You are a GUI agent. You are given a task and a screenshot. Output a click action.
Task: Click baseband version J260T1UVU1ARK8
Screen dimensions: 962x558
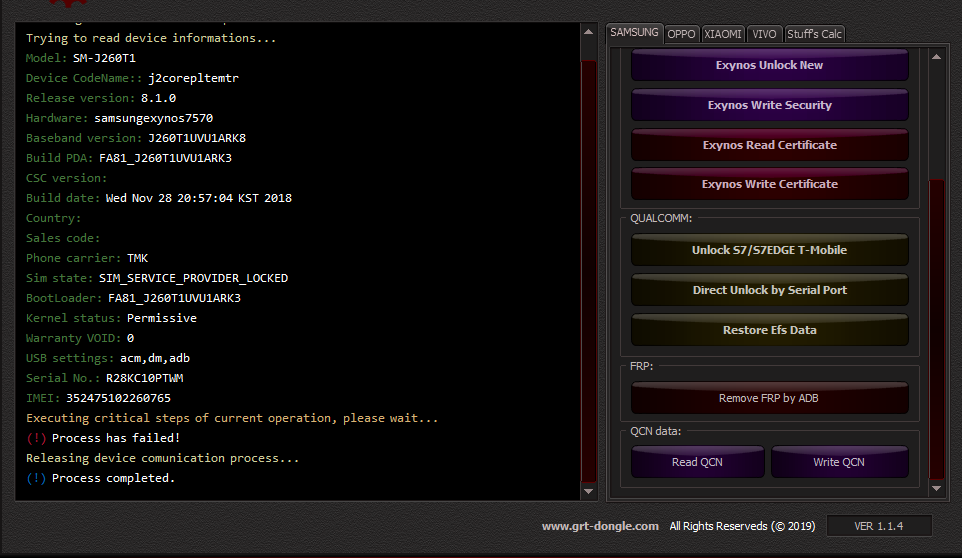pyautogui.click(x=197, y=139)
